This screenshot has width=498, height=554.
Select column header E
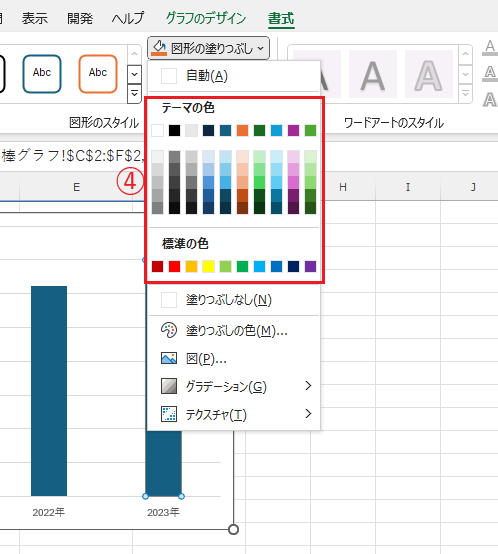pos(76,187)
